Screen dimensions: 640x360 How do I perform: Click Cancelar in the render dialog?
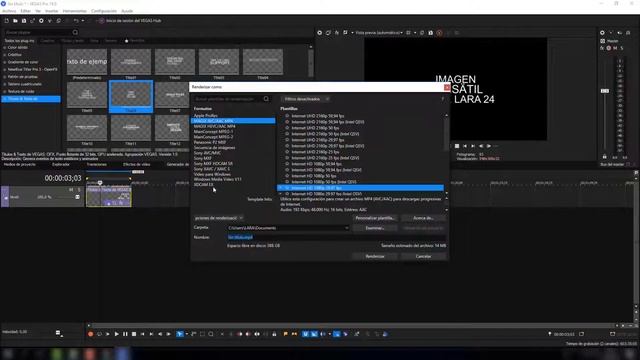coord(423,256)
